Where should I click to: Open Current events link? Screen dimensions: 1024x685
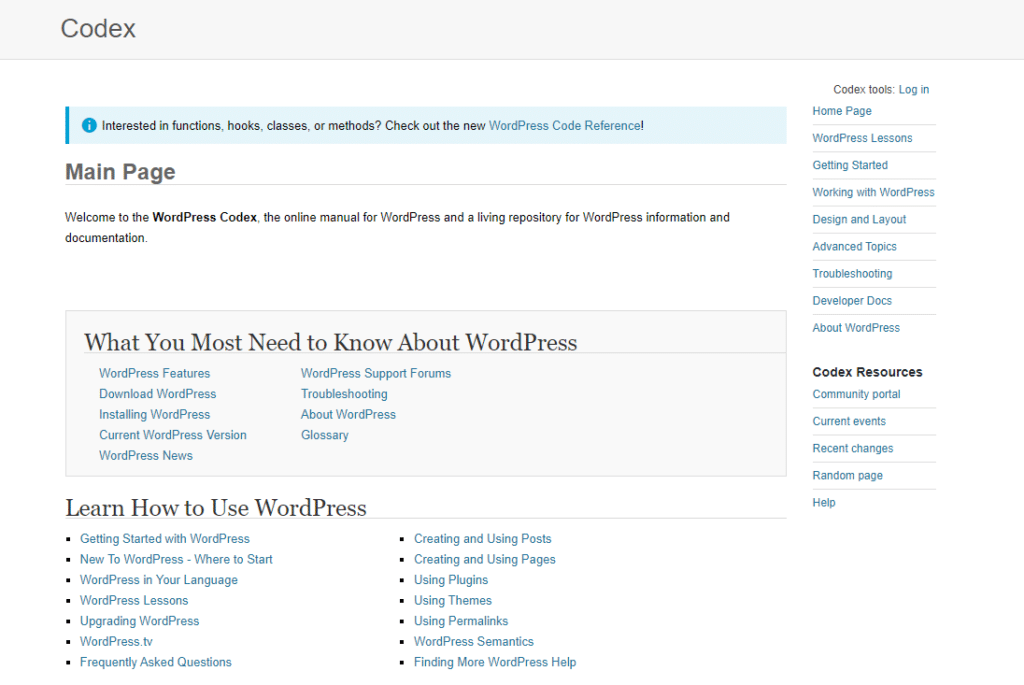(849, 421)
